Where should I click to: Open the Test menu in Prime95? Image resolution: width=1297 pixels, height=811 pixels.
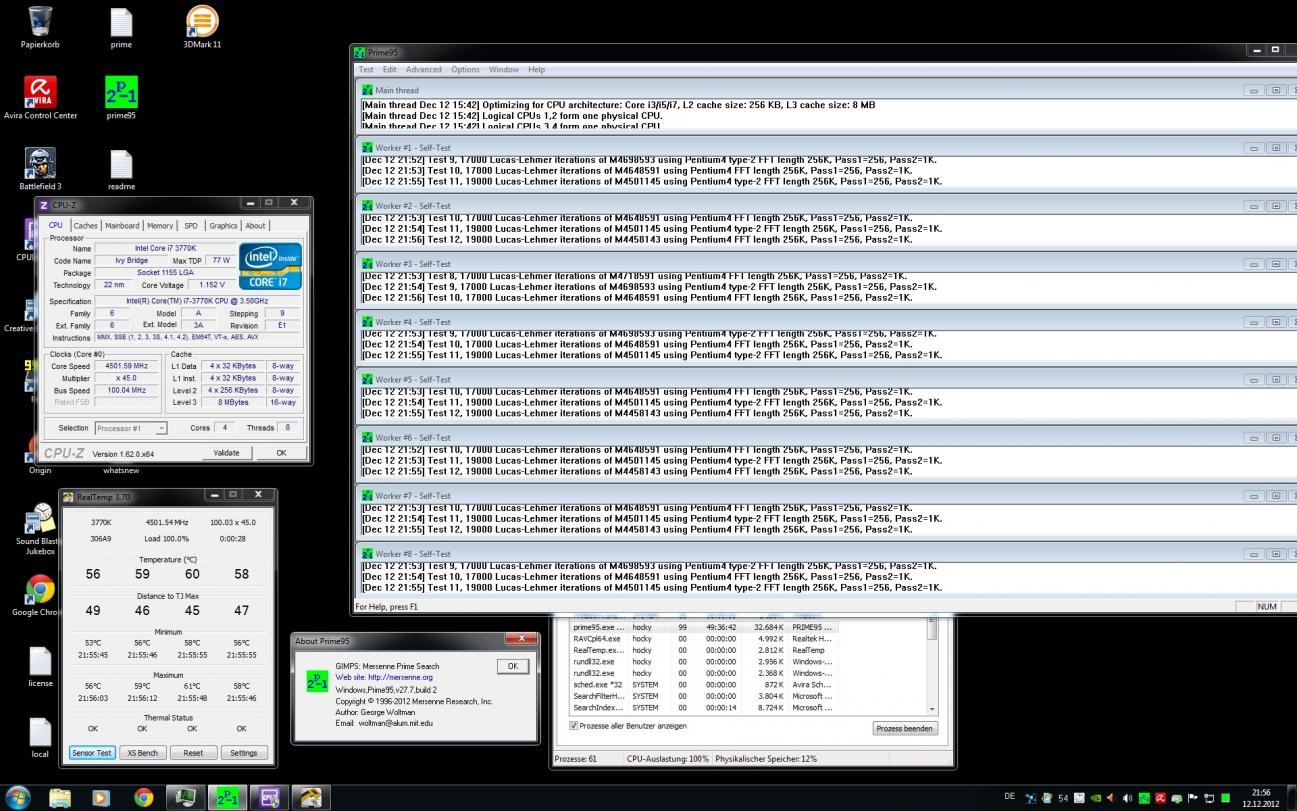(366, 69)
